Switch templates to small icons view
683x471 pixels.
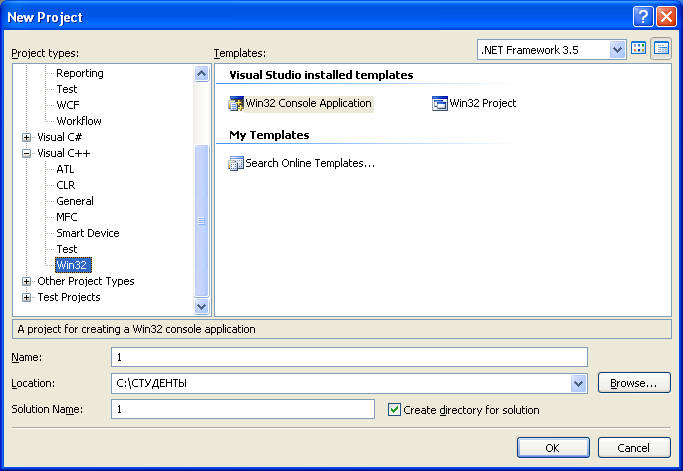[x=661, y=48]
